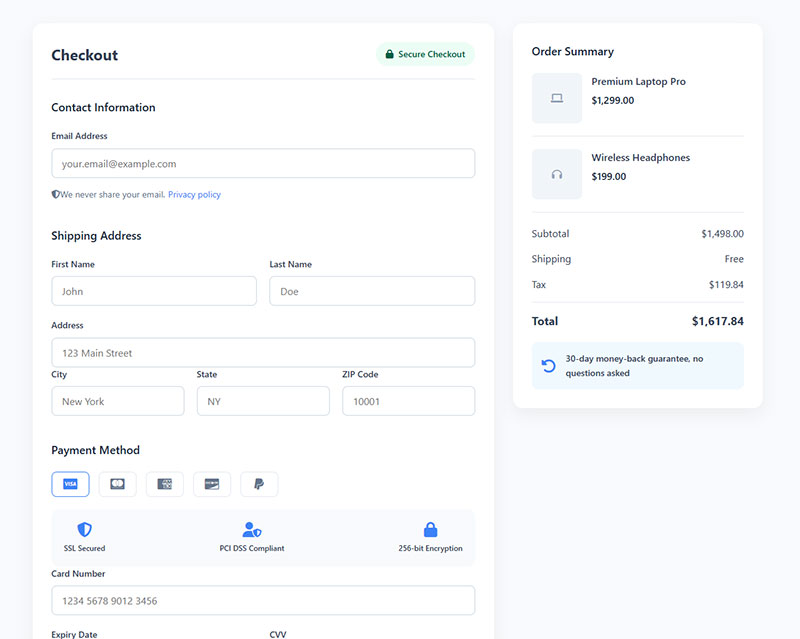Click the Premium Laptop Pro thumbnail
Viewport: 800px width, 639px height.
(557, 98)
